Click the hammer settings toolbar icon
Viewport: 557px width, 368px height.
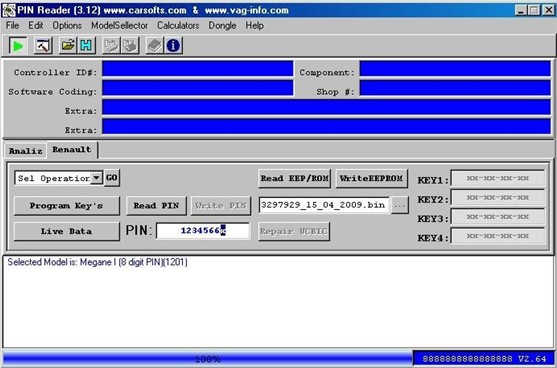43,46
